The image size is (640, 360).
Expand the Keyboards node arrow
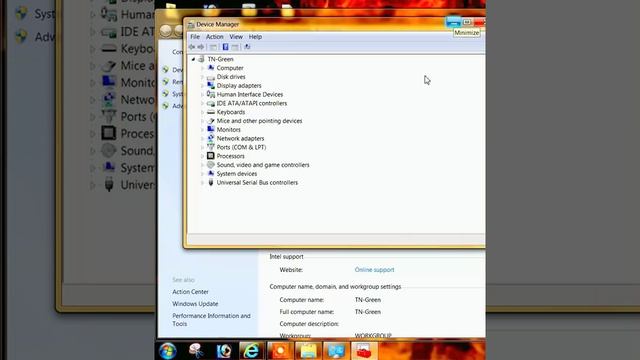point(202,112)
